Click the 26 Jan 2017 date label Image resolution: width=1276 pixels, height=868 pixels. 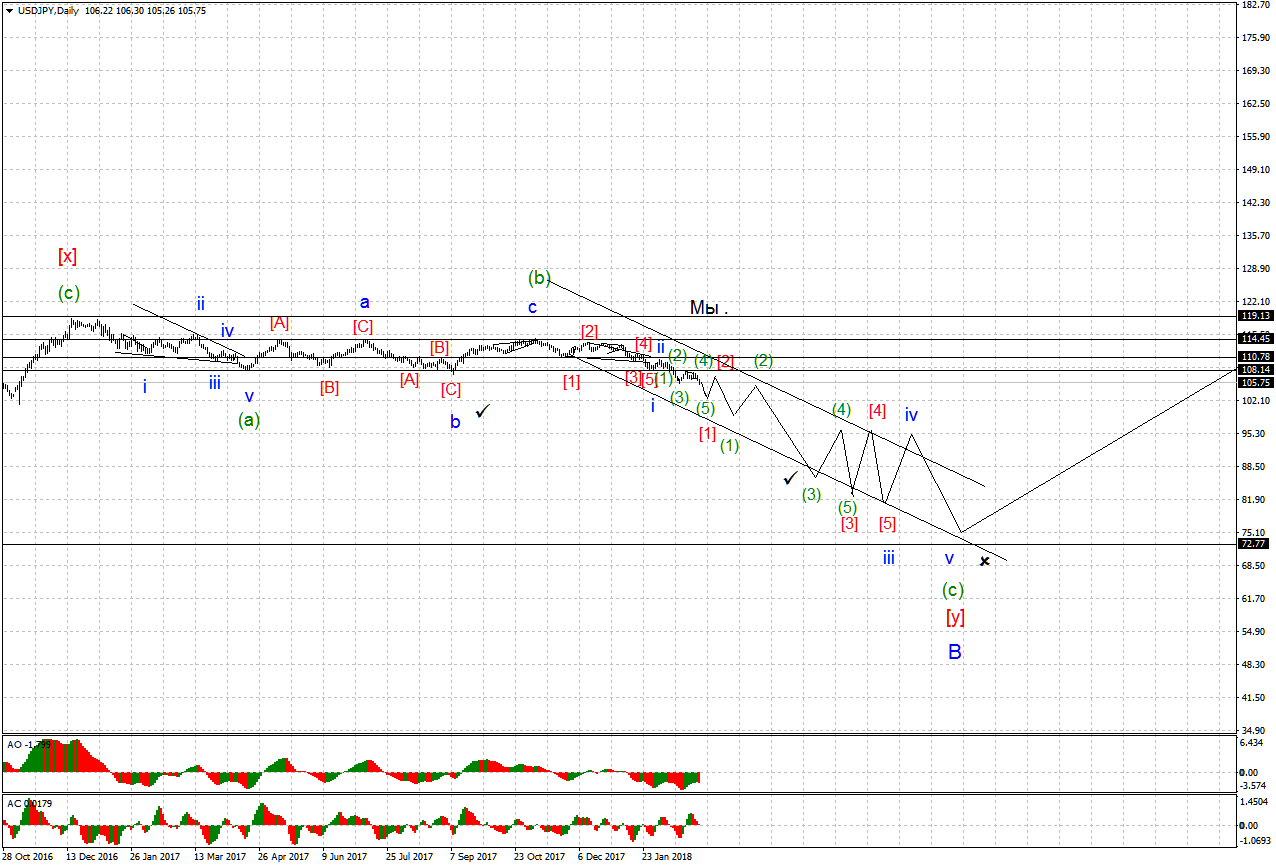click(156, 857)
